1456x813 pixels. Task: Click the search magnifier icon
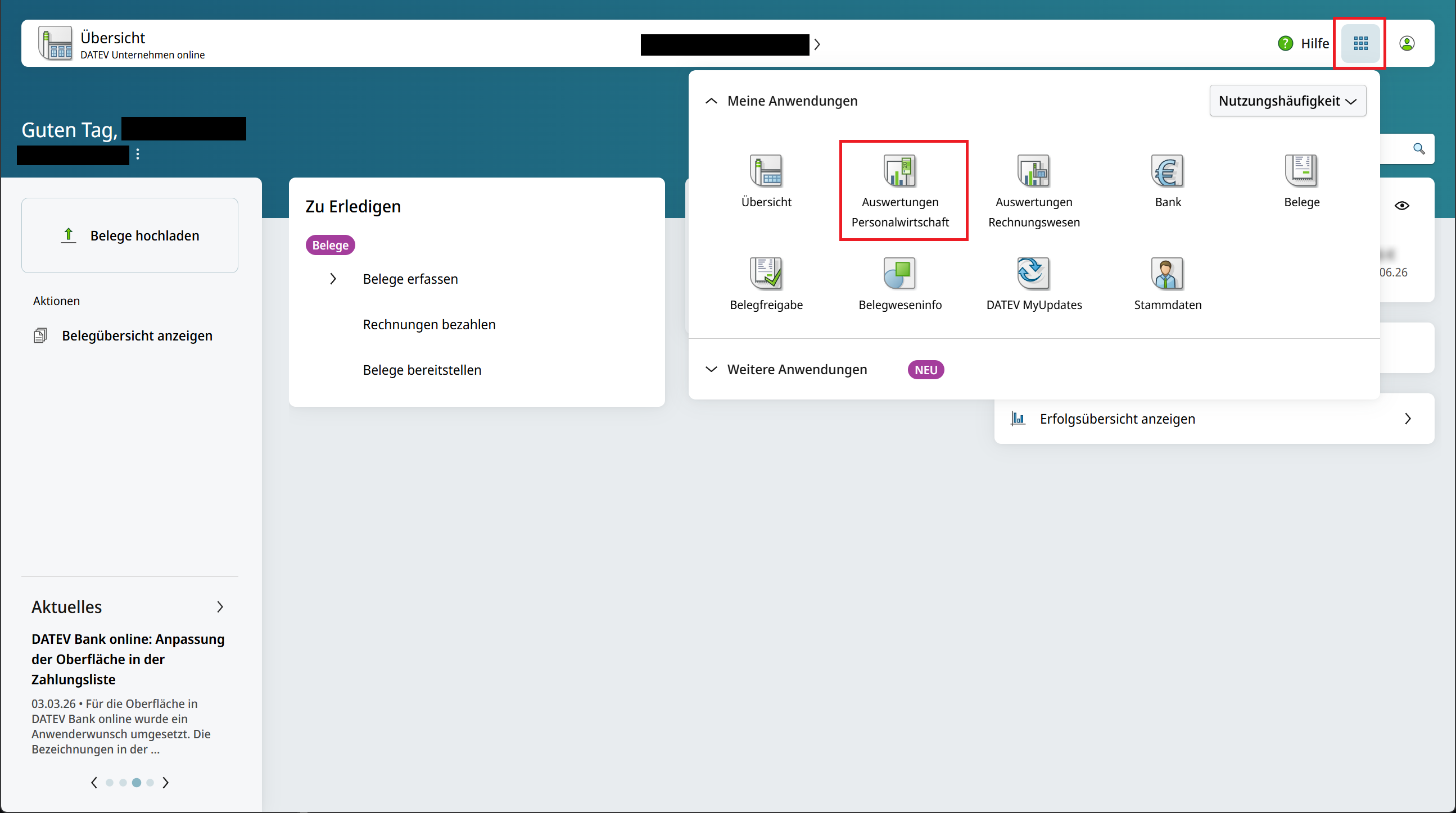1419,148
